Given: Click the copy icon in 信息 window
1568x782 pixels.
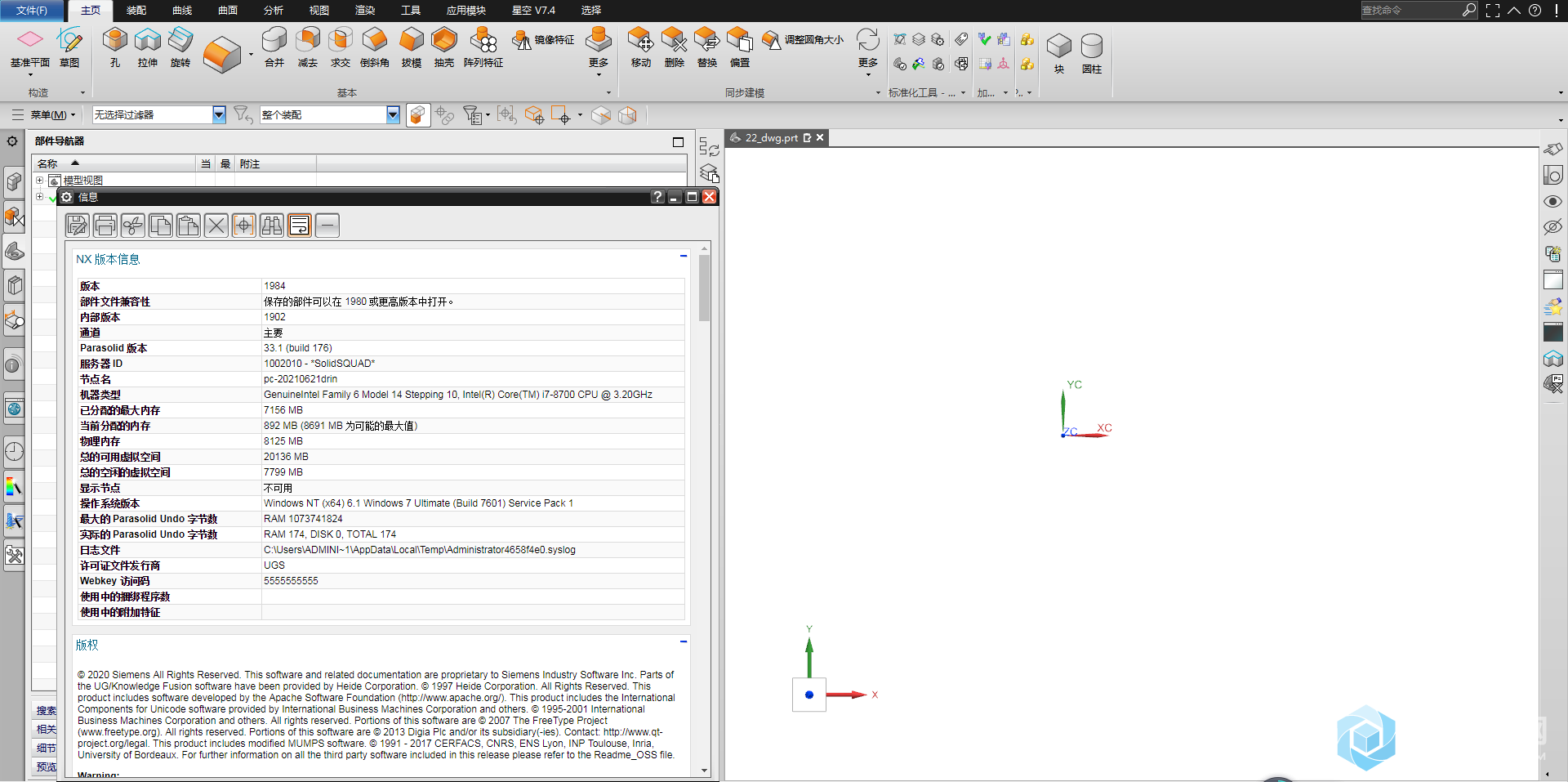Looking at the screenshot, I should [x=161, y=225].
